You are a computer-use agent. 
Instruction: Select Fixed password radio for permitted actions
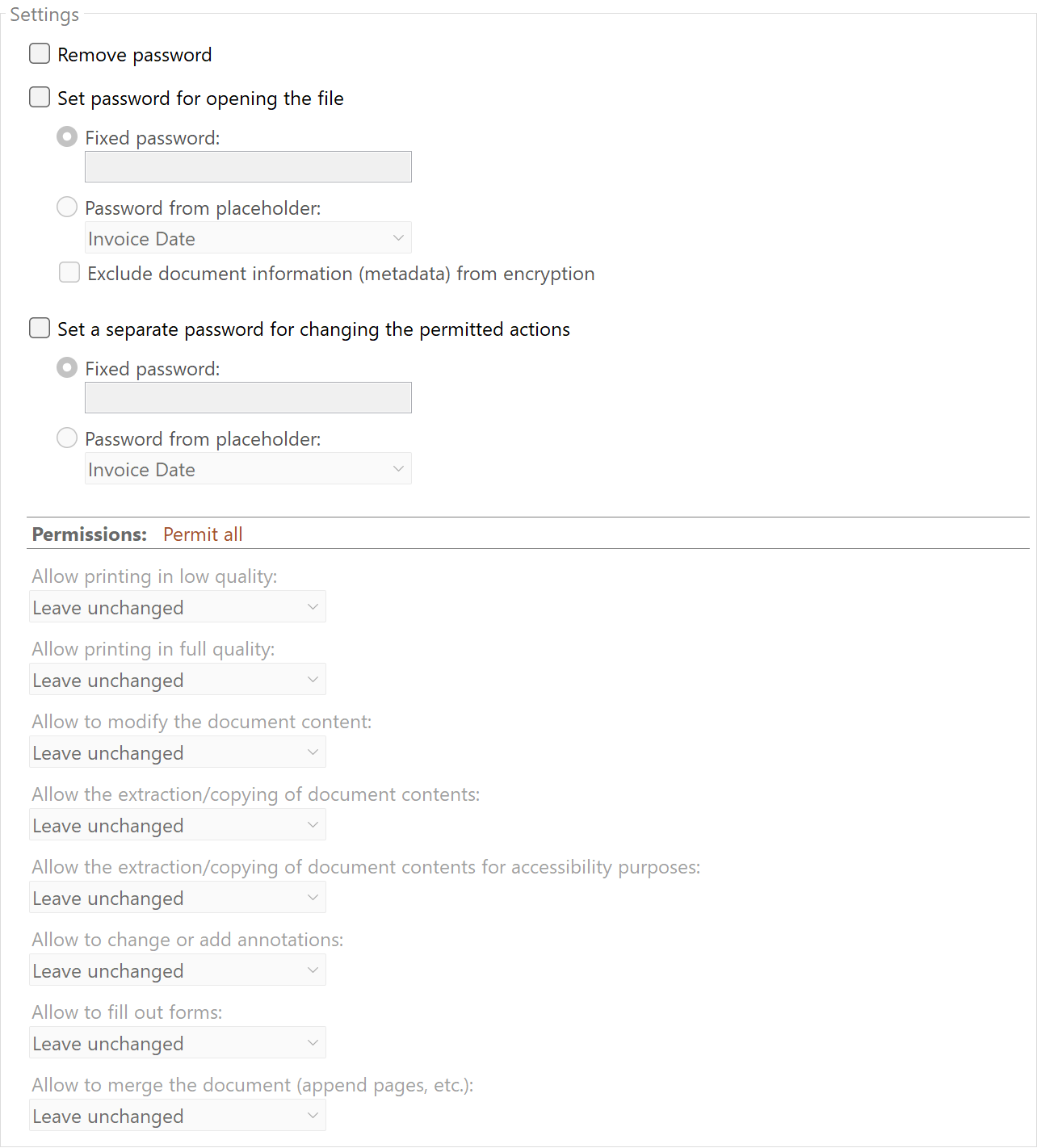pos(67,368)
